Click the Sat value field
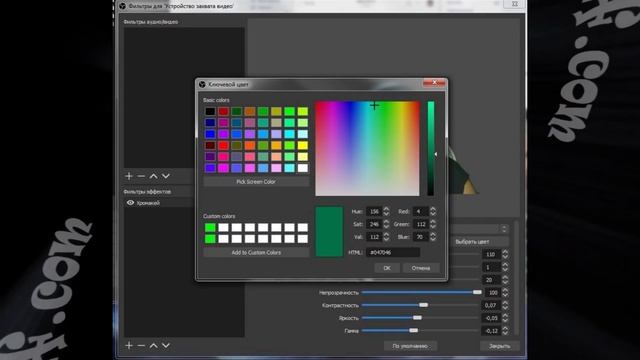 374,224
